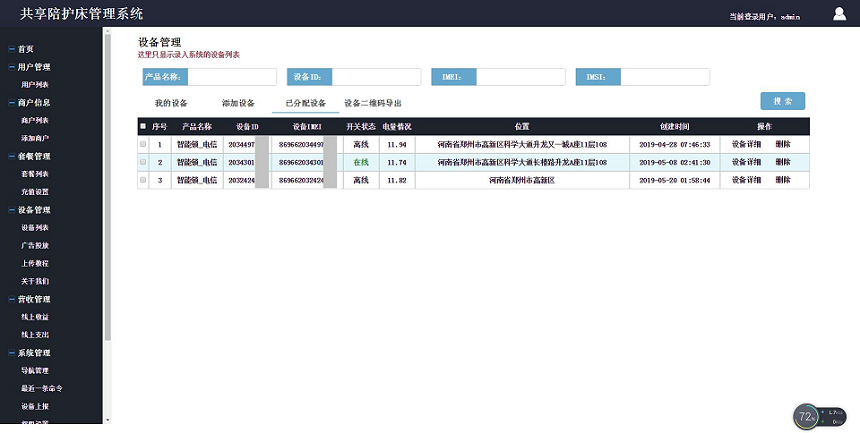This screenshot has height=433, width=860.
Task: Click the circular 72 performance widget
Action: point(807,415)
